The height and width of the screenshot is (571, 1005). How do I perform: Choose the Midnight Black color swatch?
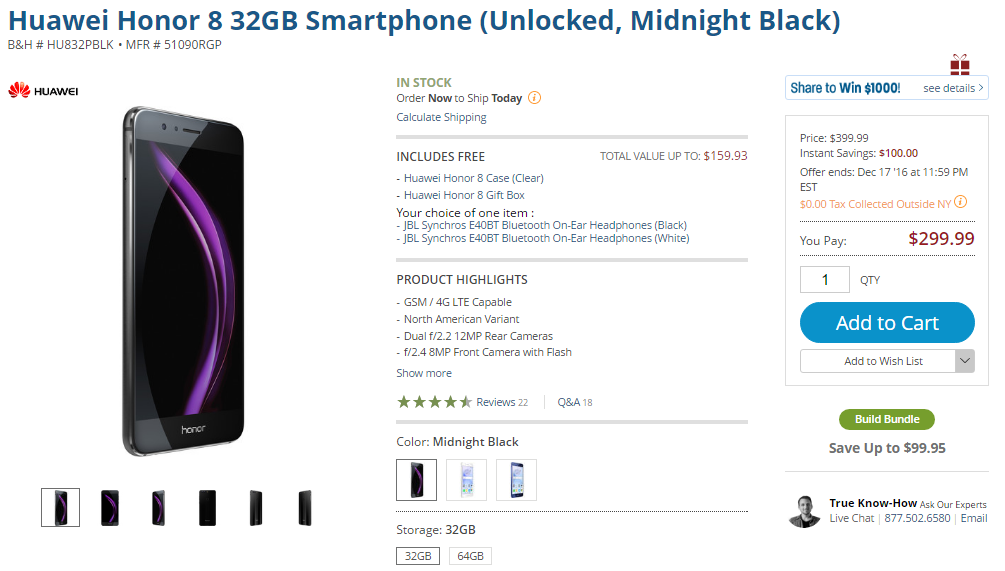coord(416,480)
